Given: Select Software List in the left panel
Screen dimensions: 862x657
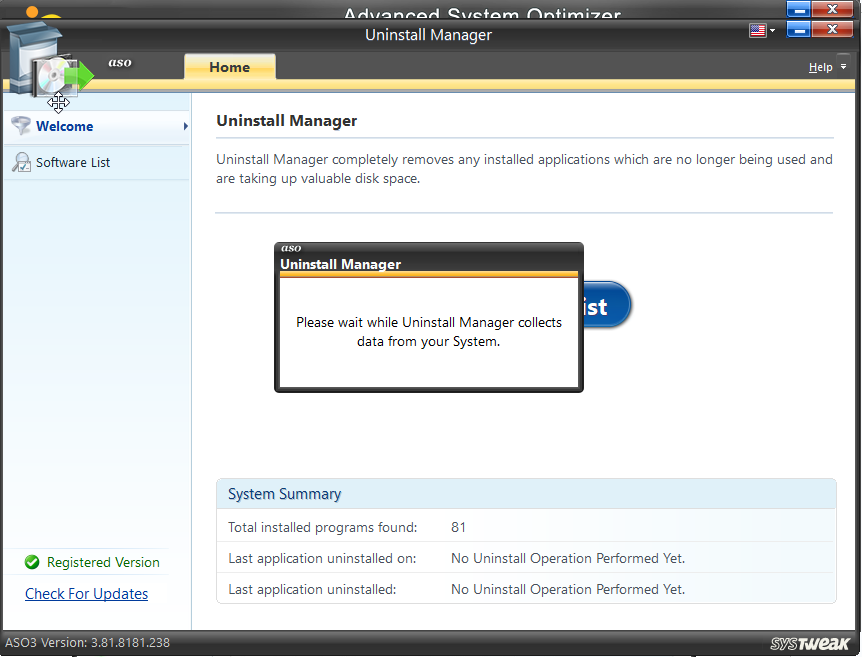Looking at the screenshot, I should coord(73,162).
